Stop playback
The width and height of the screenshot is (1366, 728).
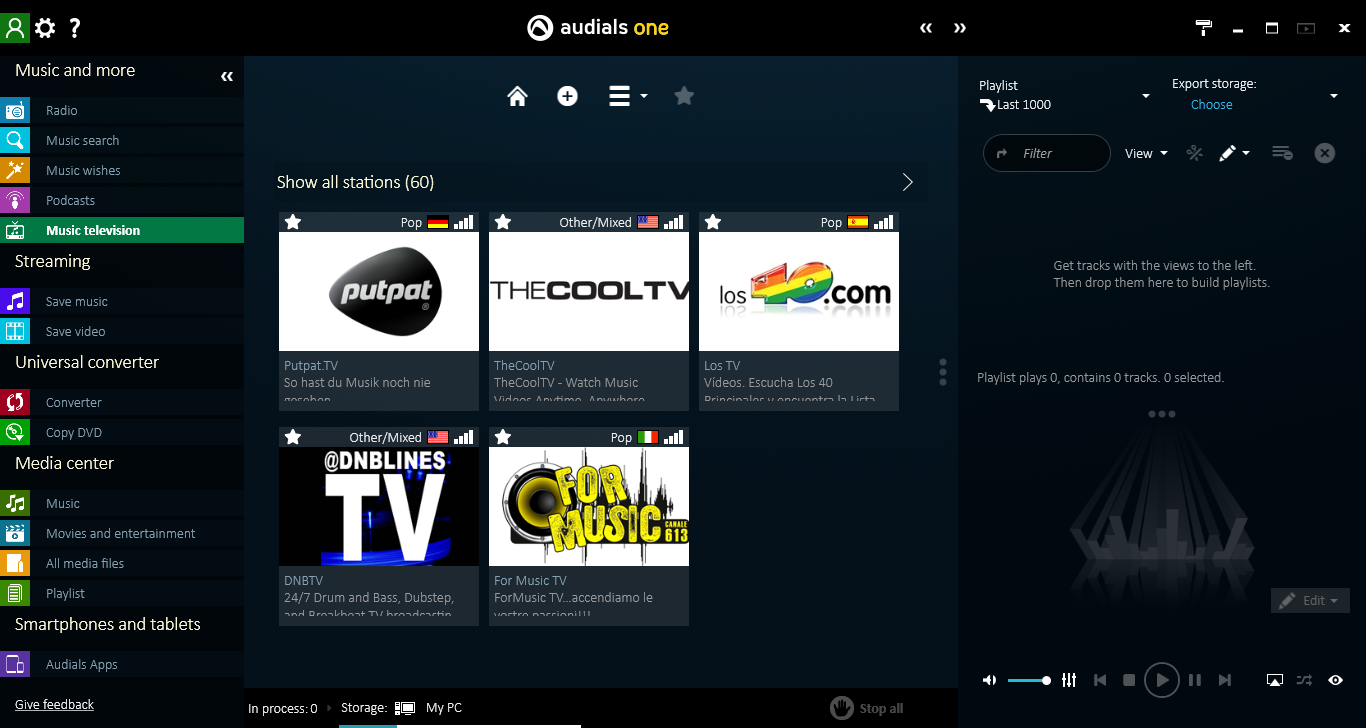1129,680
